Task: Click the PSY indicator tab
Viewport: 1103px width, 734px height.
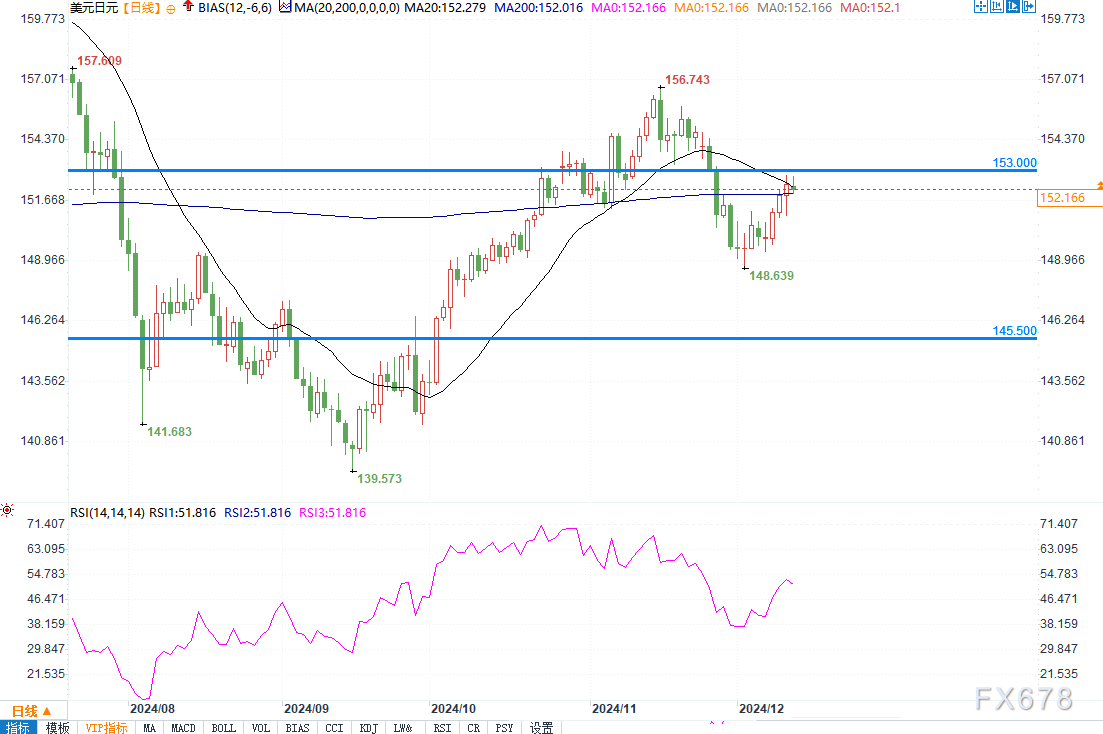Action: [x=507, y=727]
